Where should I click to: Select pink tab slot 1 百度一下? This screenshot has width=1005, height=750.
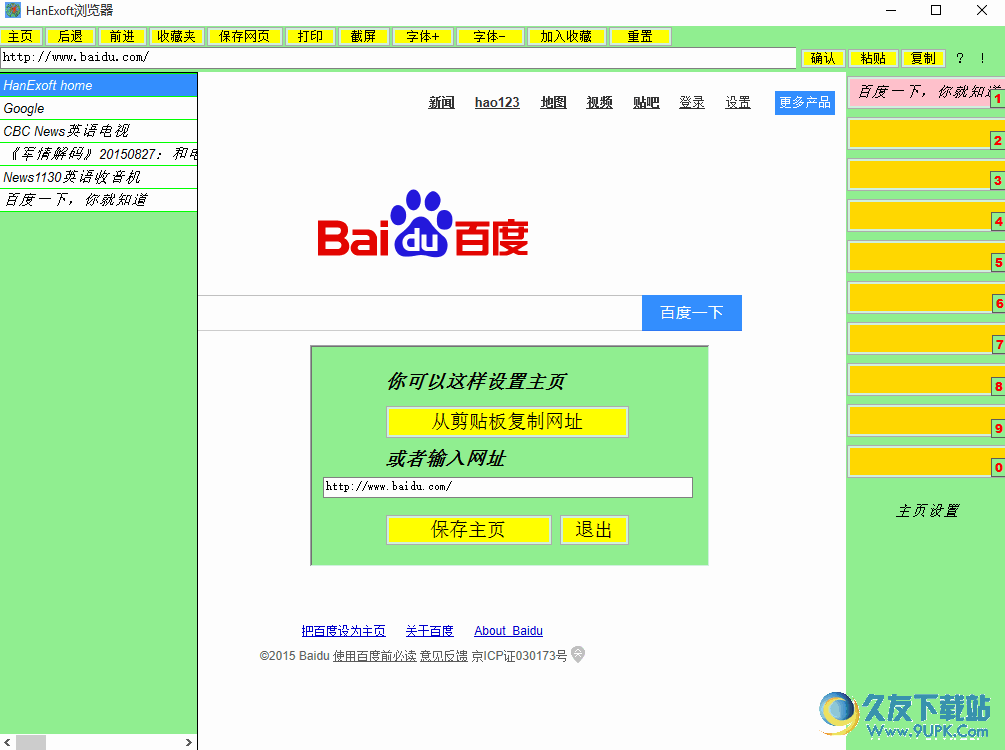coord(926,92)
